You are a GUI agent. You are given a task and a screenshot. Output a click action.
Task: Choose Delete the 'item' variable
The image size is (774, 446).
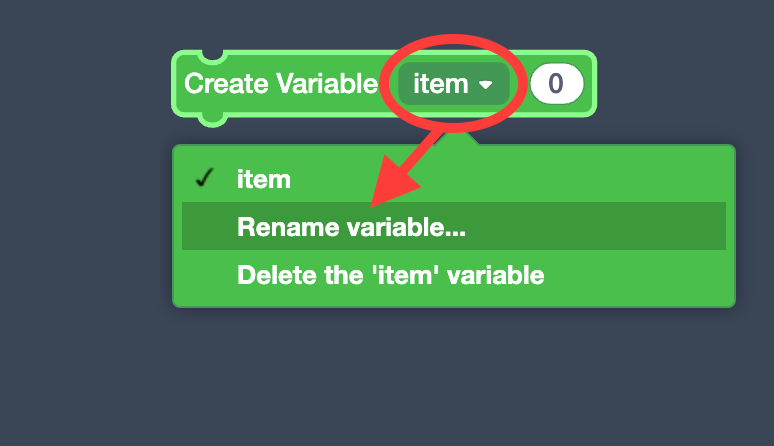pos(390,274)
